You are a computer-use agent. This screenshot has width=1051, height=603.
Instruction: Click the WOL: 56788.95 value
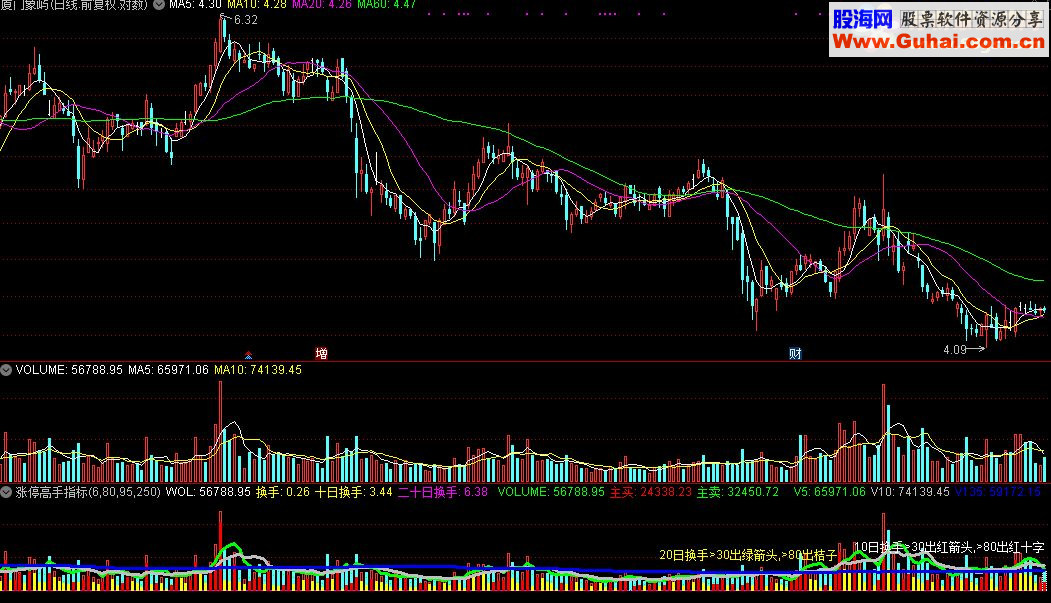[x=208, y=492]
